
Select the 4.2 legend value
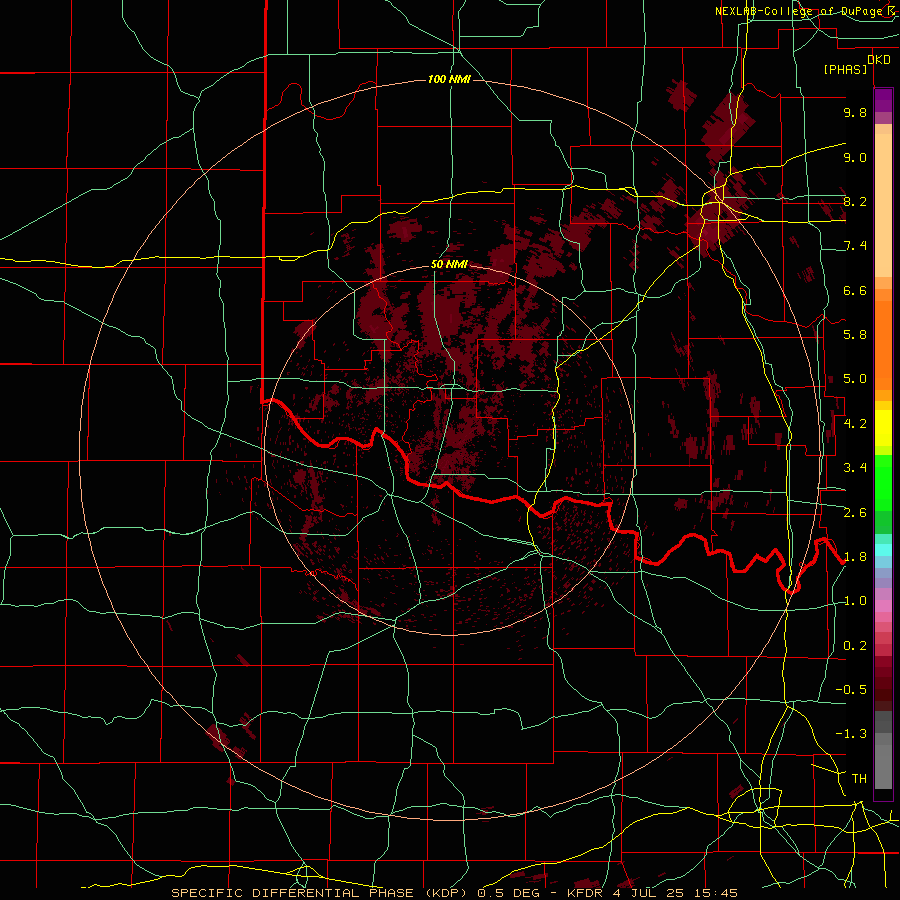(x=855, y=424)
